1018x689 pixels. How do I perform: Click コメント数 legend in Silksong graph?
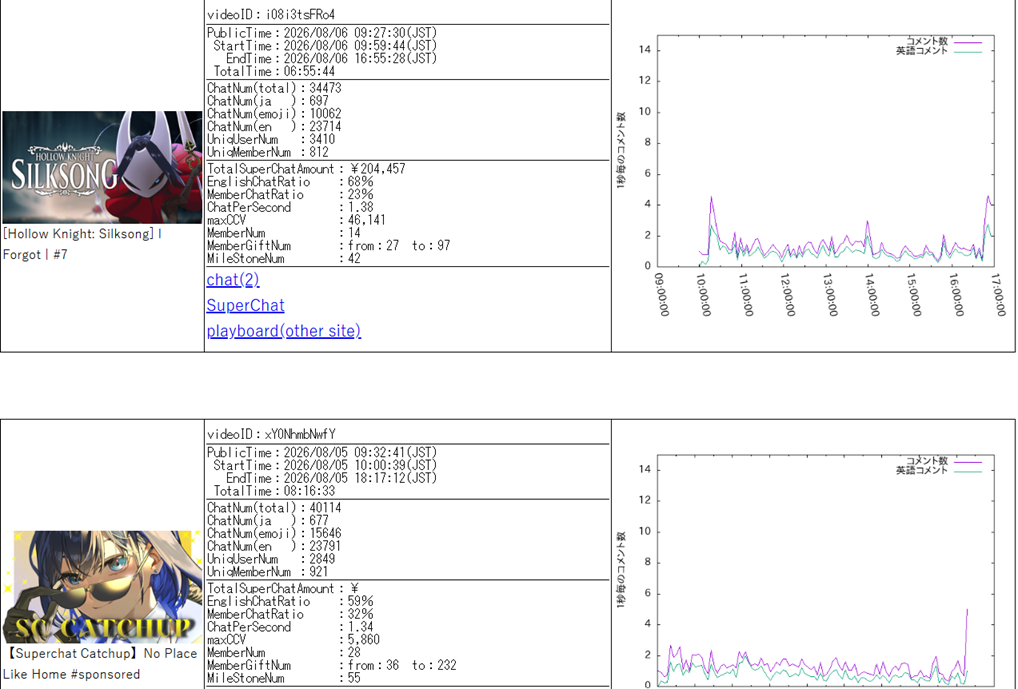pos(927,41)
